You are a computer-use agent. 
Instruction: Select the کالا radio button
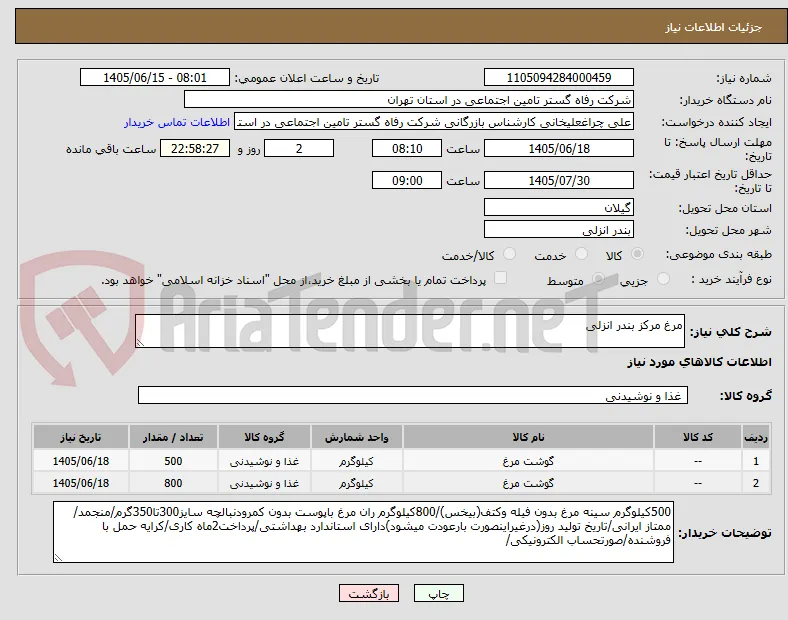coord(637,254)
